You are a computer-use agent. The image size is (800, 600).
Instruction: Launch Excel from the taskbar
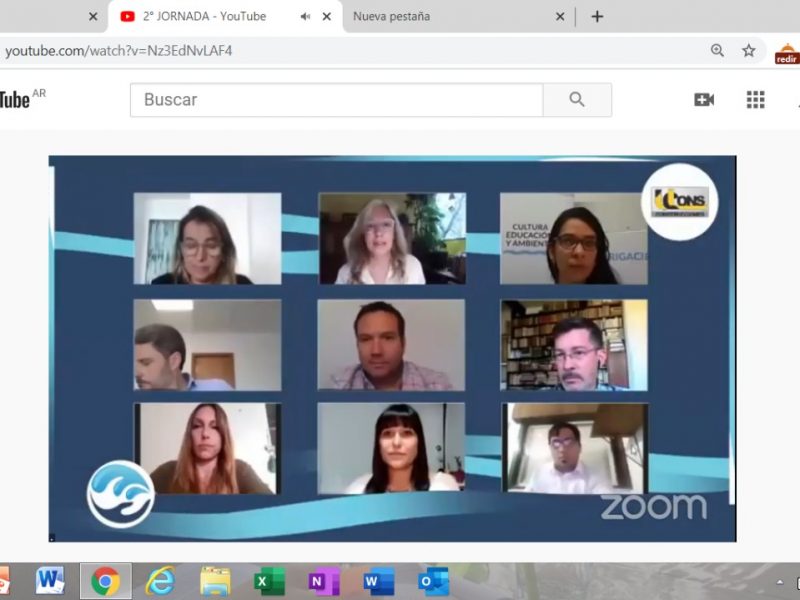tap(269, 581)
